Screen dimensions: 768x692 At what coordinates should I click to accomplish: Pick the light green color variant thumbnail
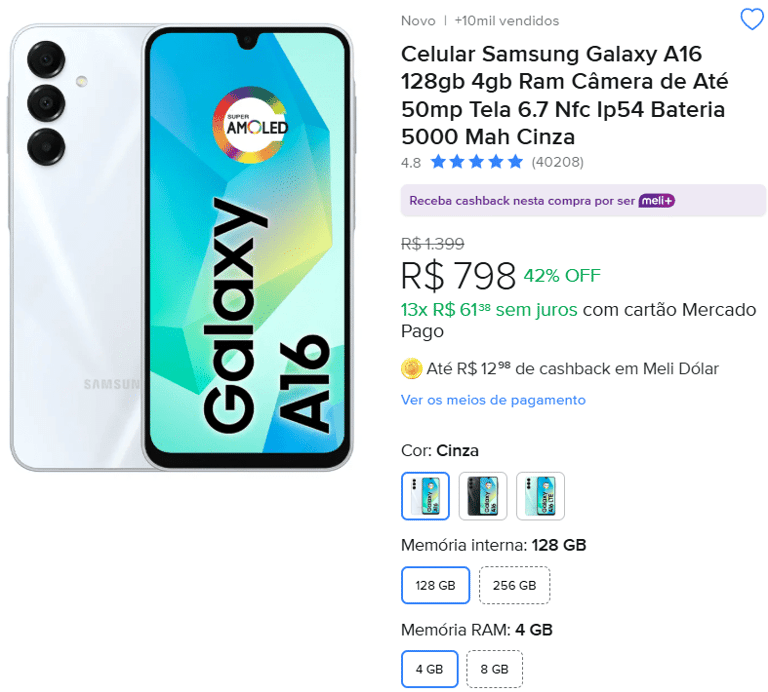pyautogui.click(x=540, y=496)
